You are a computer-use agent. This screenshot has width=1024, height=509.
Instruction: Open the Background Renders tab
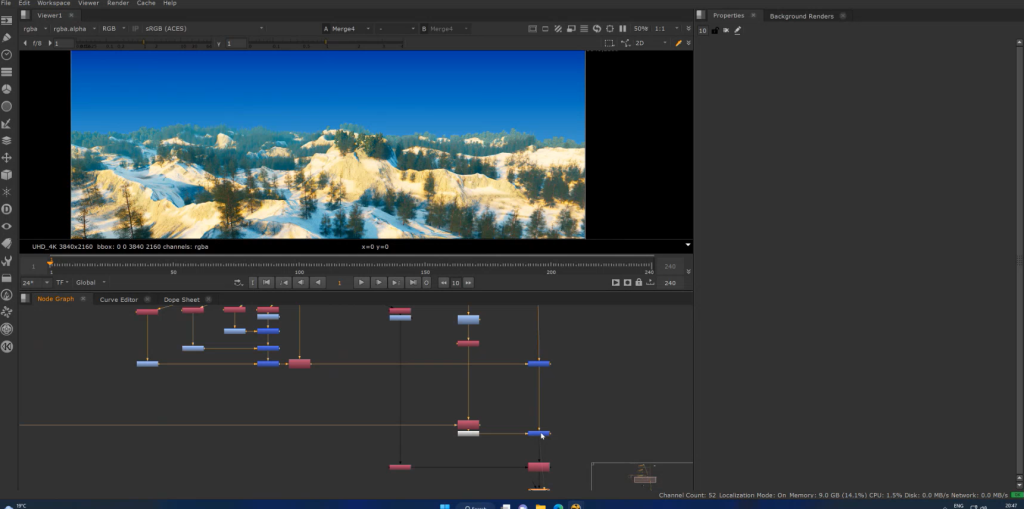[x=801, y=16]
